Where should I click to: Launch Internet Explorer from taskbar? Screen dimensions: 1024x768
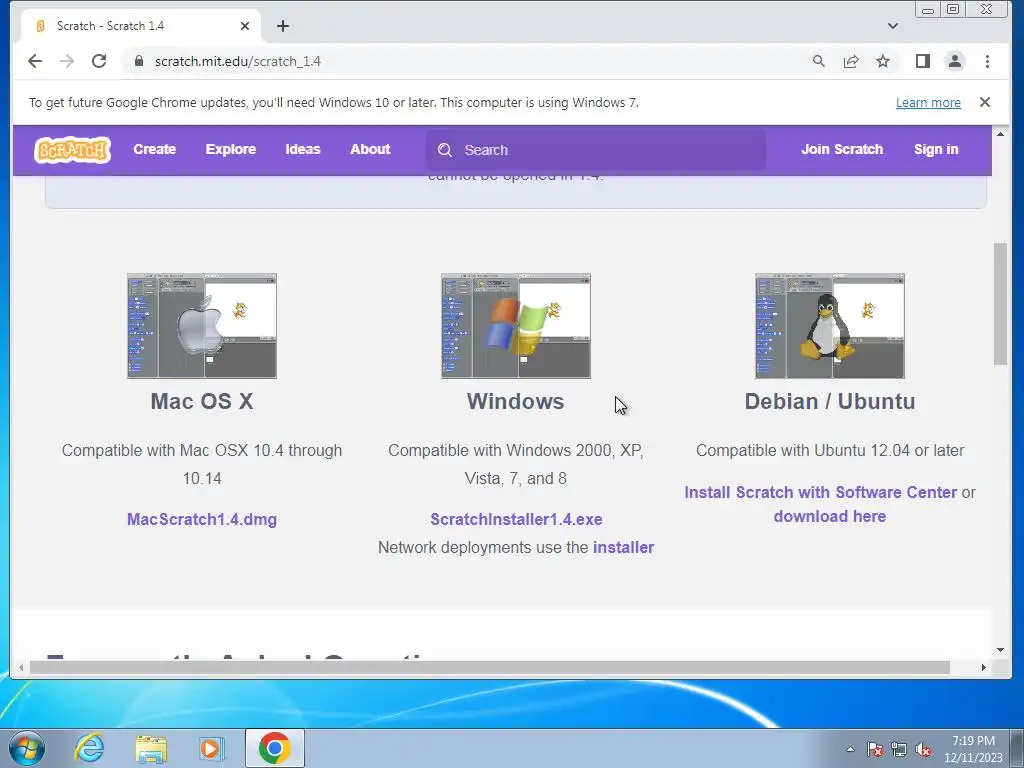pos(89,748)
